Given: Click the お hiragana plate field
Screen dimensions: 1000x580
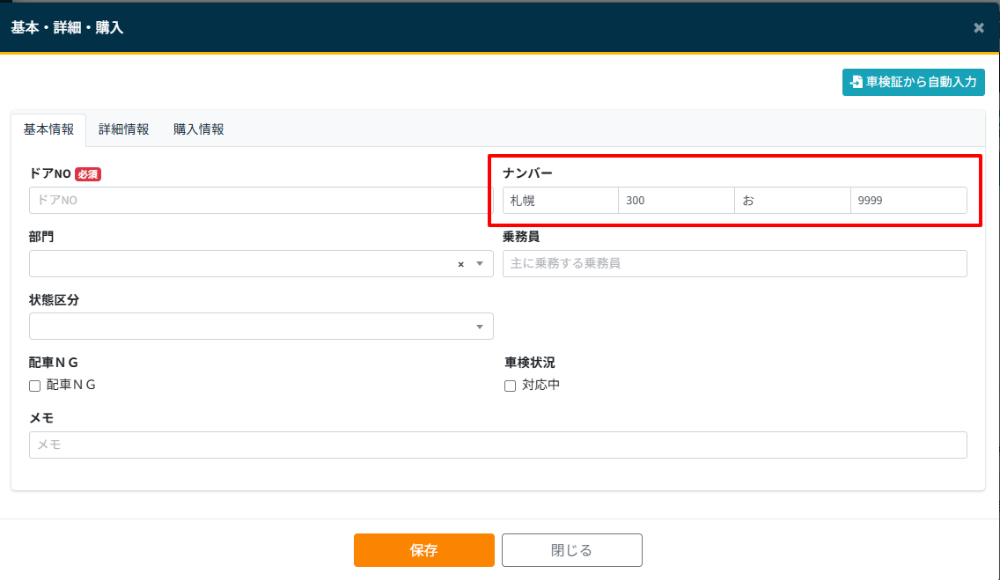Looking at the screenshot, I should coord(793,200).
